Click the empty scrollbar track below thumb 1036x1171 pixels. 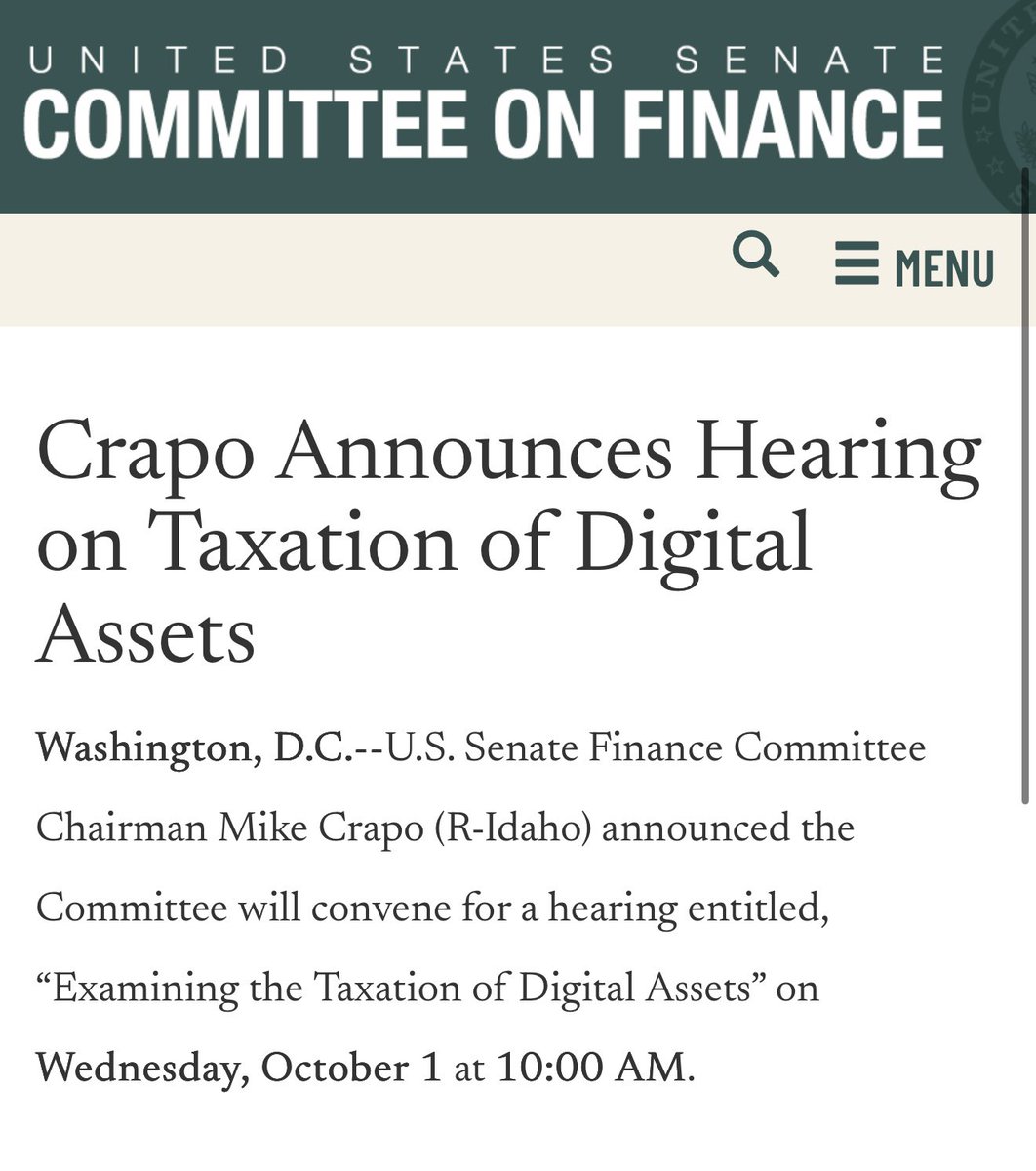(x=1024, y=986)
